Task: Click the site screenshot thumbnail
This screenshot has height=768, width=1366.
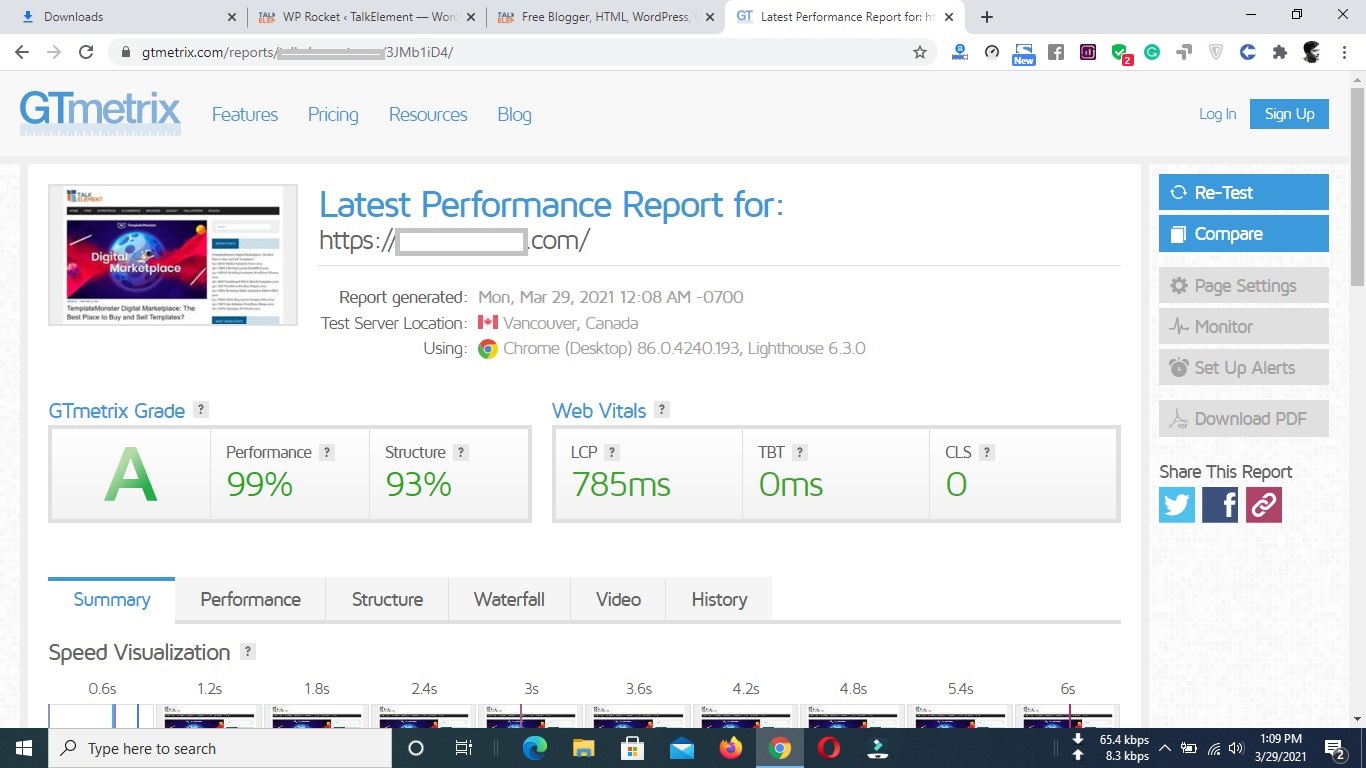Action: click(173, 255)
